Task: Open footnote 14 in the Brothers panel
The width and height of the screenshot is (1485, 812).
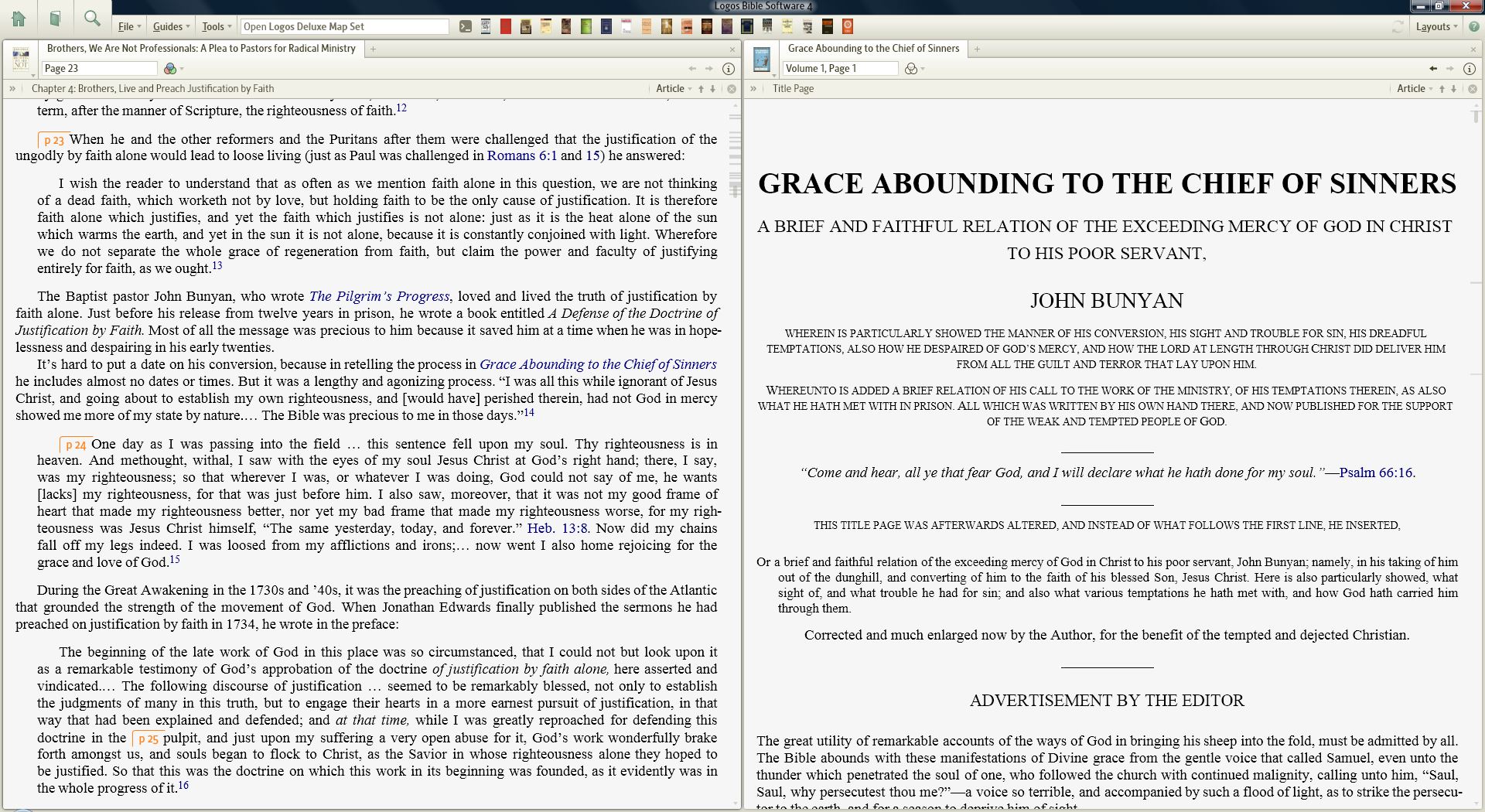Action: coord(529,412)
